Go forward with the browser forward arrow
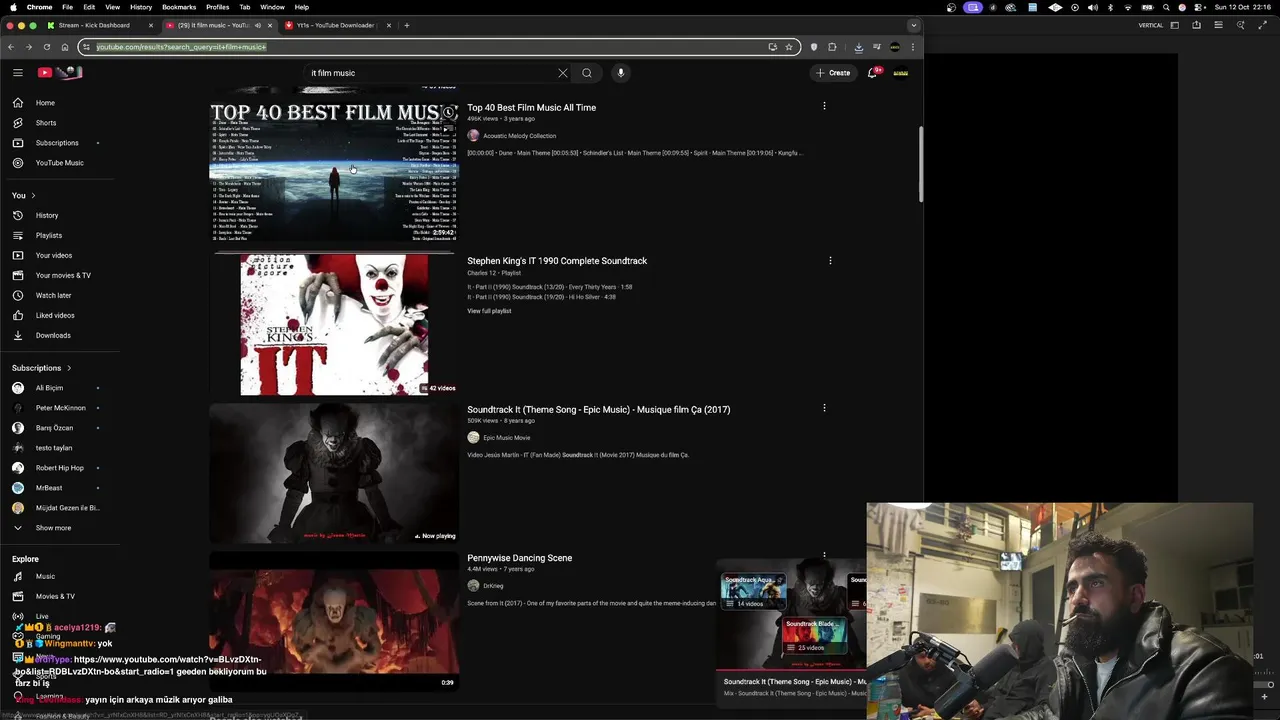This screenshot has width=1280, height=720. [x=28, y=47]
